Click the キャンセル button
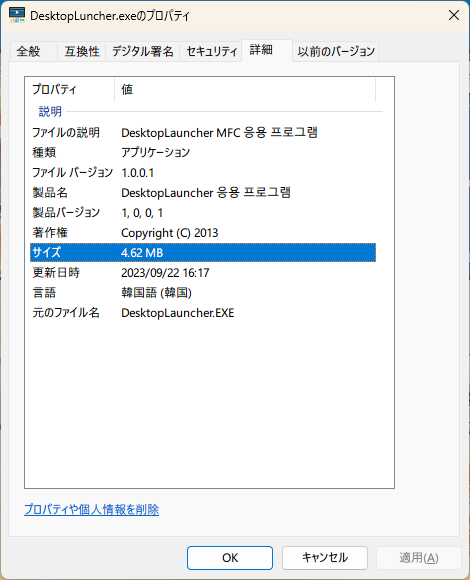 click(325, 558)
